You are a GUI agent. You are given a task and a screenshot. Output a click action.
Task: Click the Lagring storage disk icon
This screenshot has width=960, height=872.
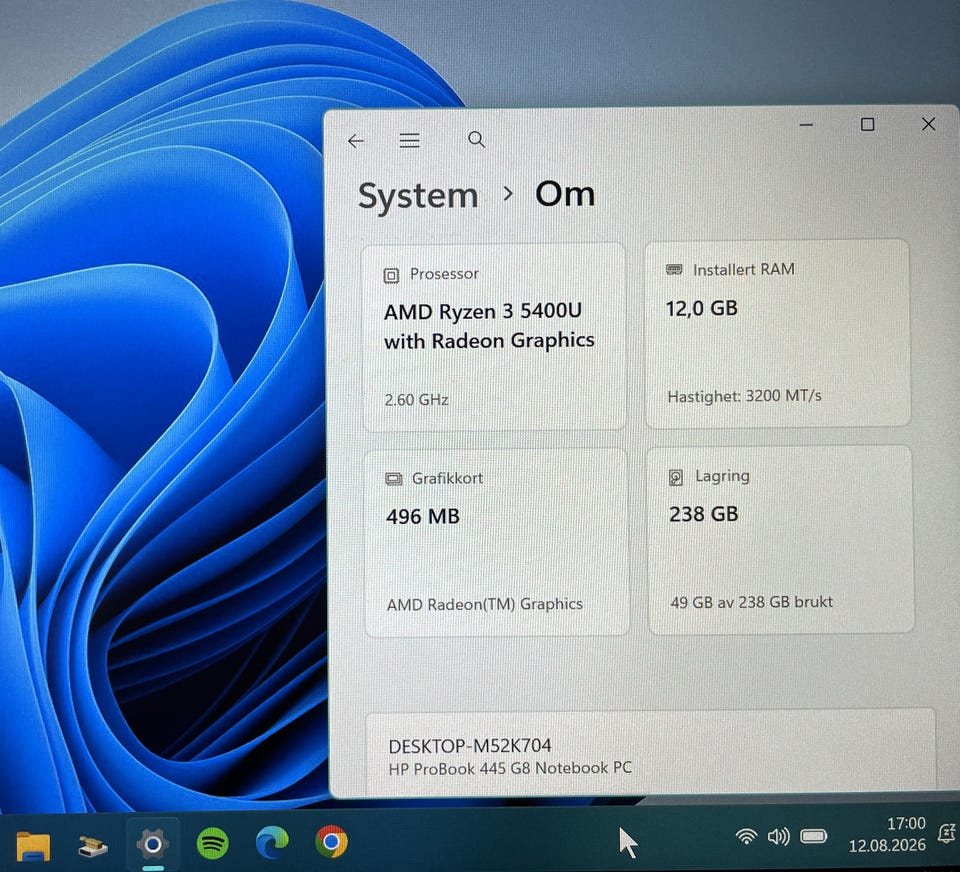tap(676, 477)
